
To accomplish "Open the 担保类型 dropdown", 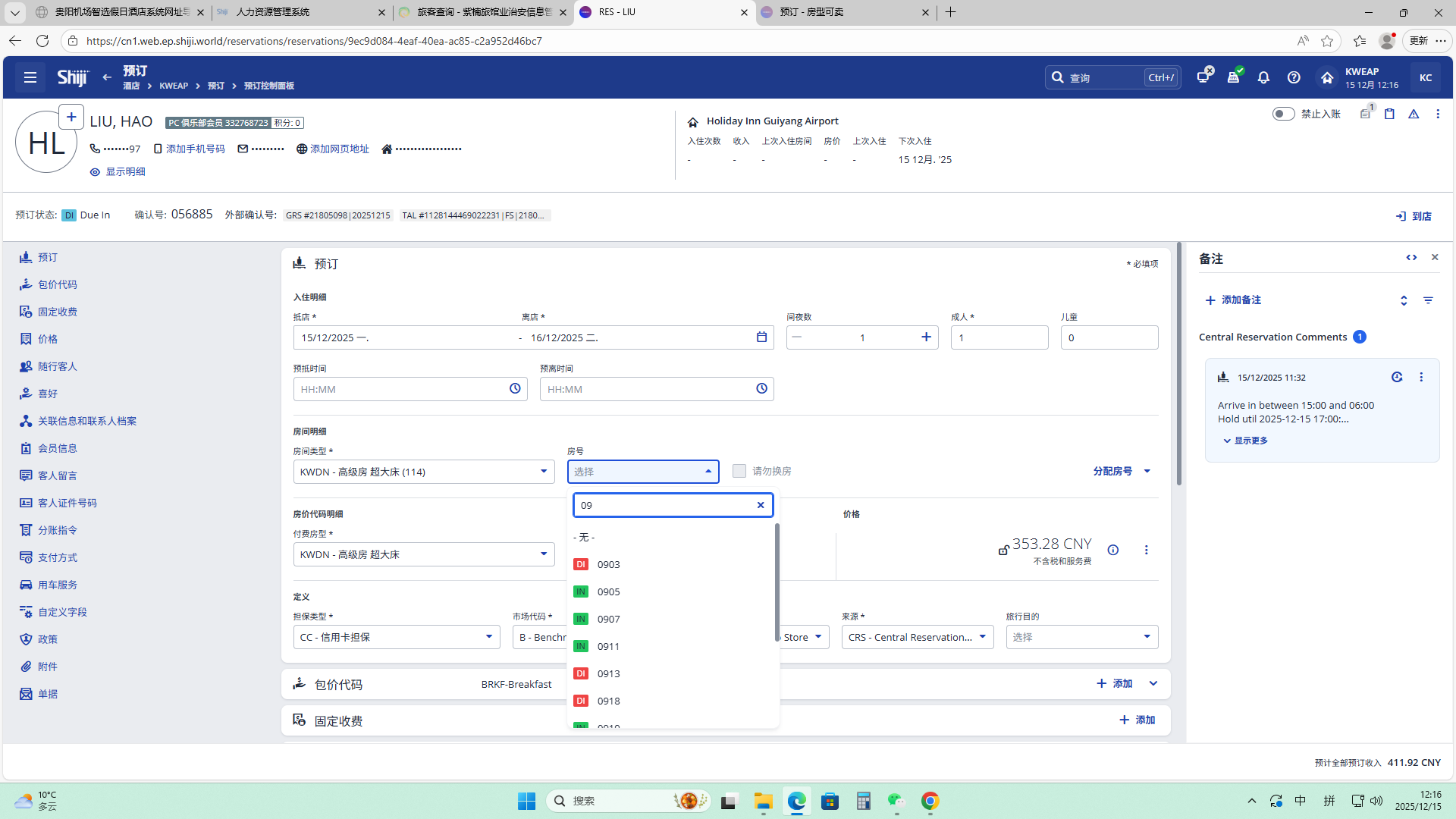I will click(396, 637).
